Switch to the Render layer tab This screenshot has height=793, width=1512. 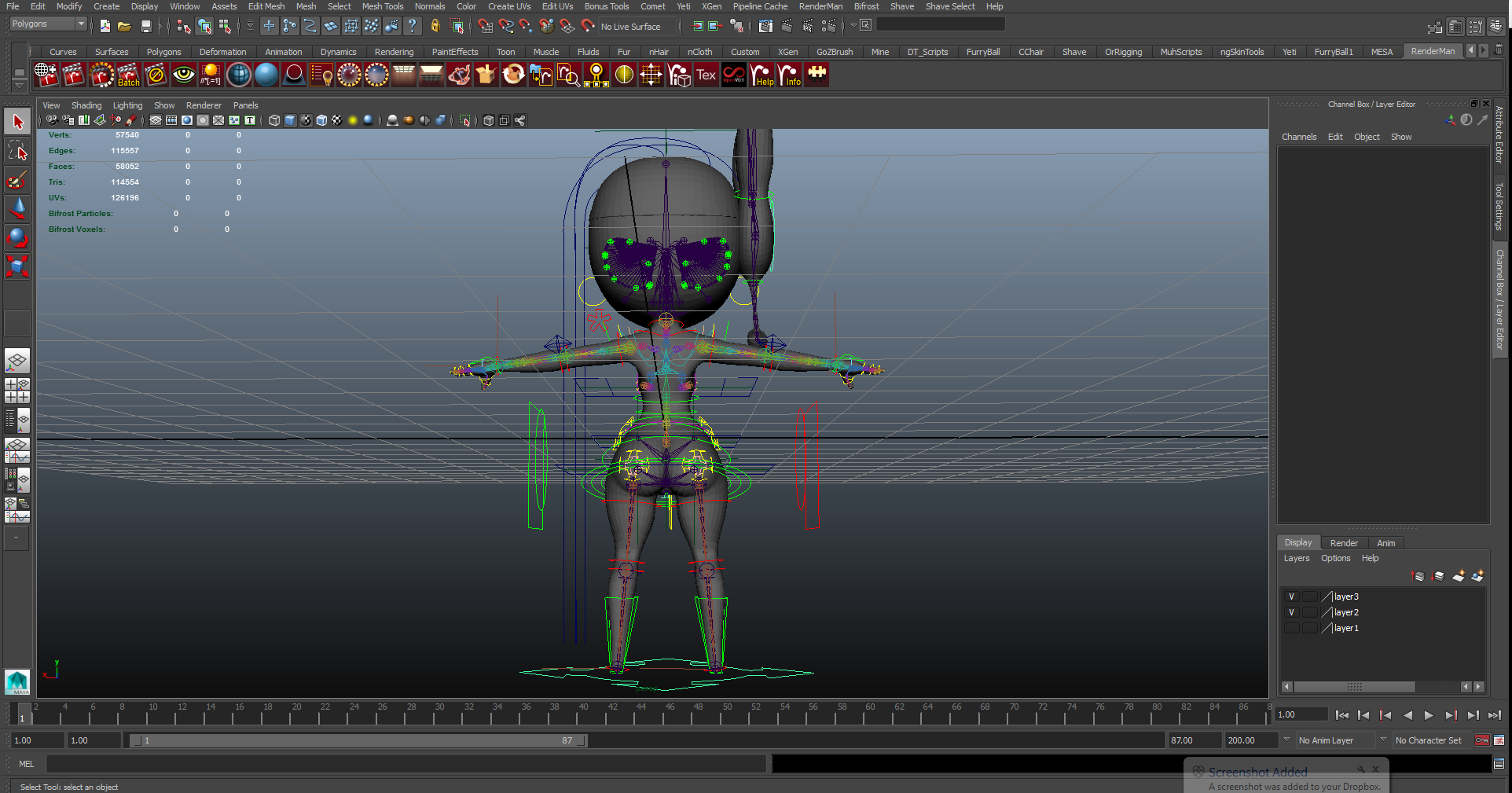(1343, 543)
